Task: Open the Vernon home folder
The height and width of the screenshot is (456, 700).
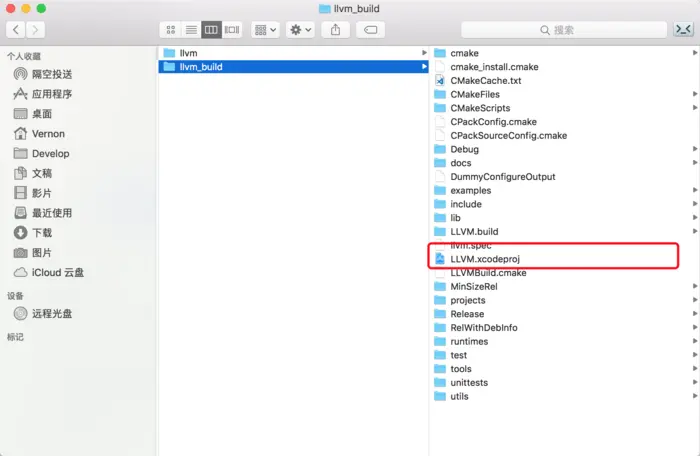Action: [x=39, y=134]
